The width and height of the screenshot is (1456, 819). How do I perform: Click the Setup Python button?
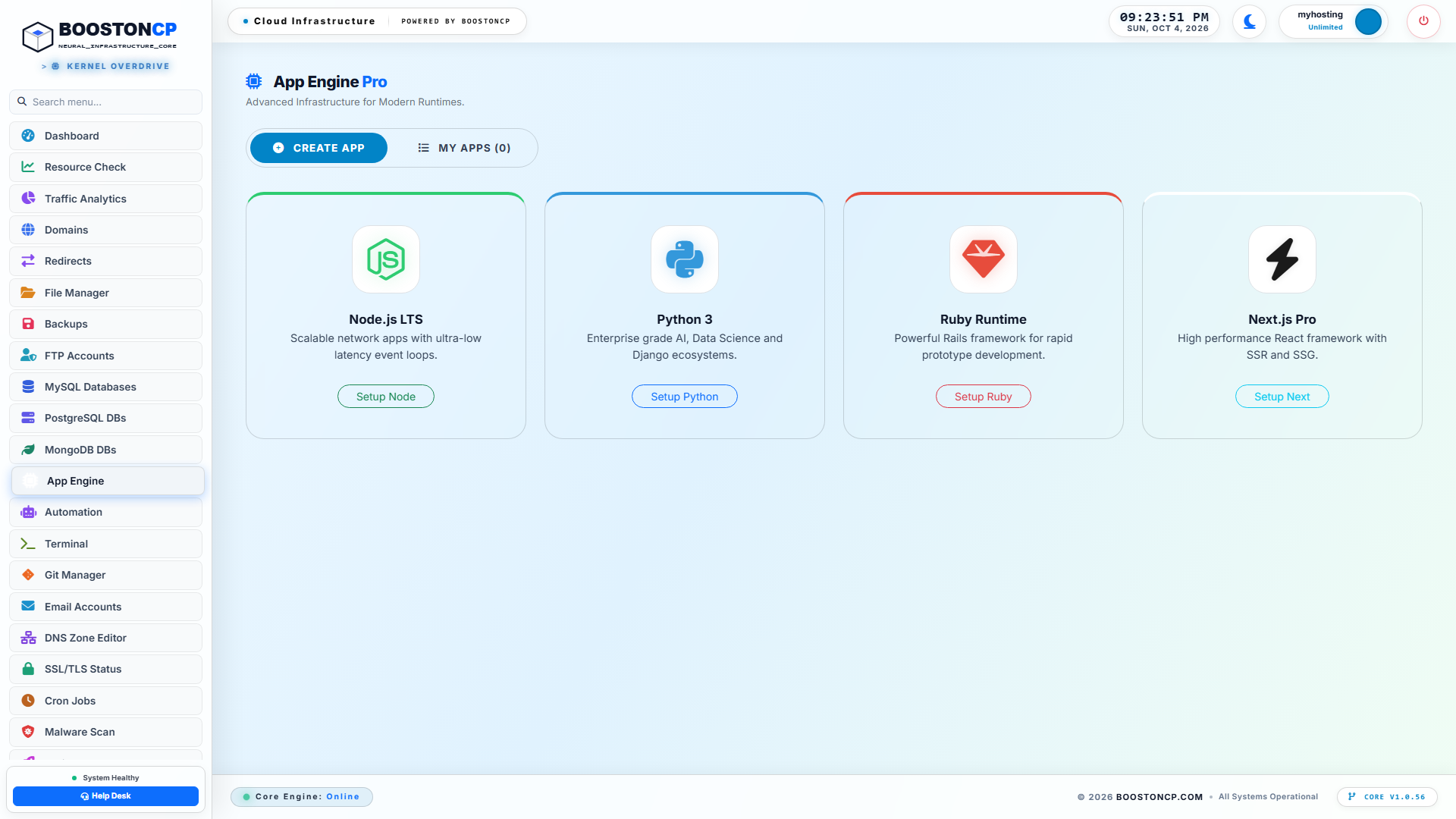tap(685, 397)
